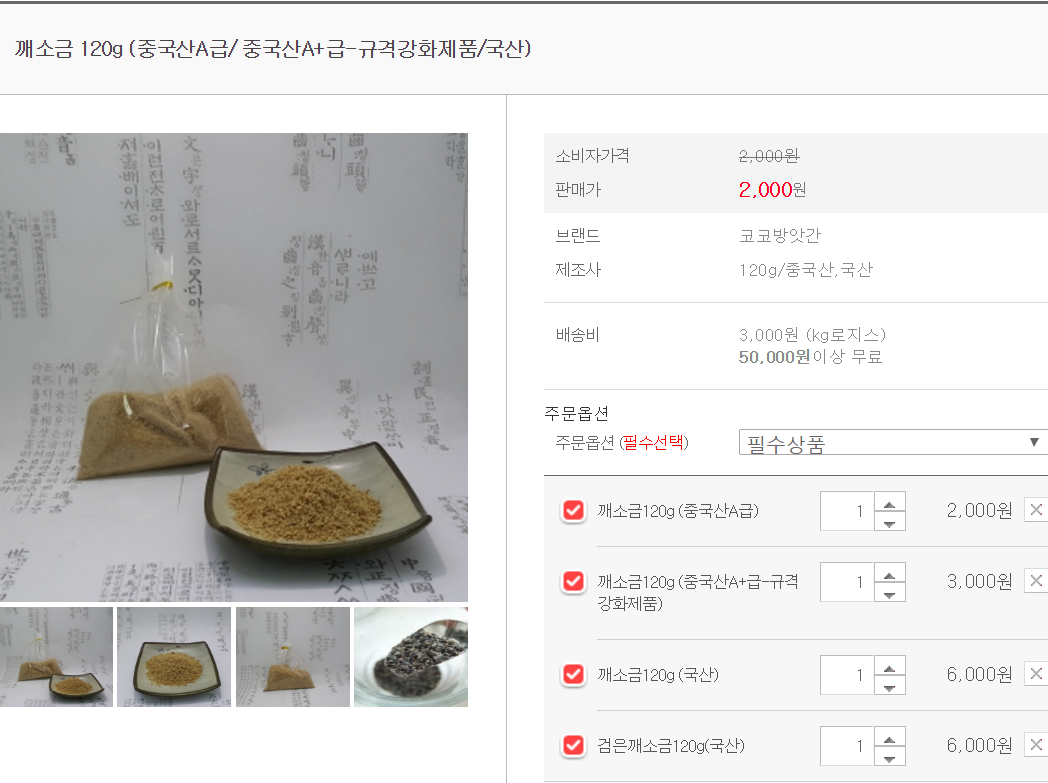This screenshot has height=783, width=1048.
Task: Decrease quantity for 검은깨소금120g(국산)
Action: tap(890, 756)
